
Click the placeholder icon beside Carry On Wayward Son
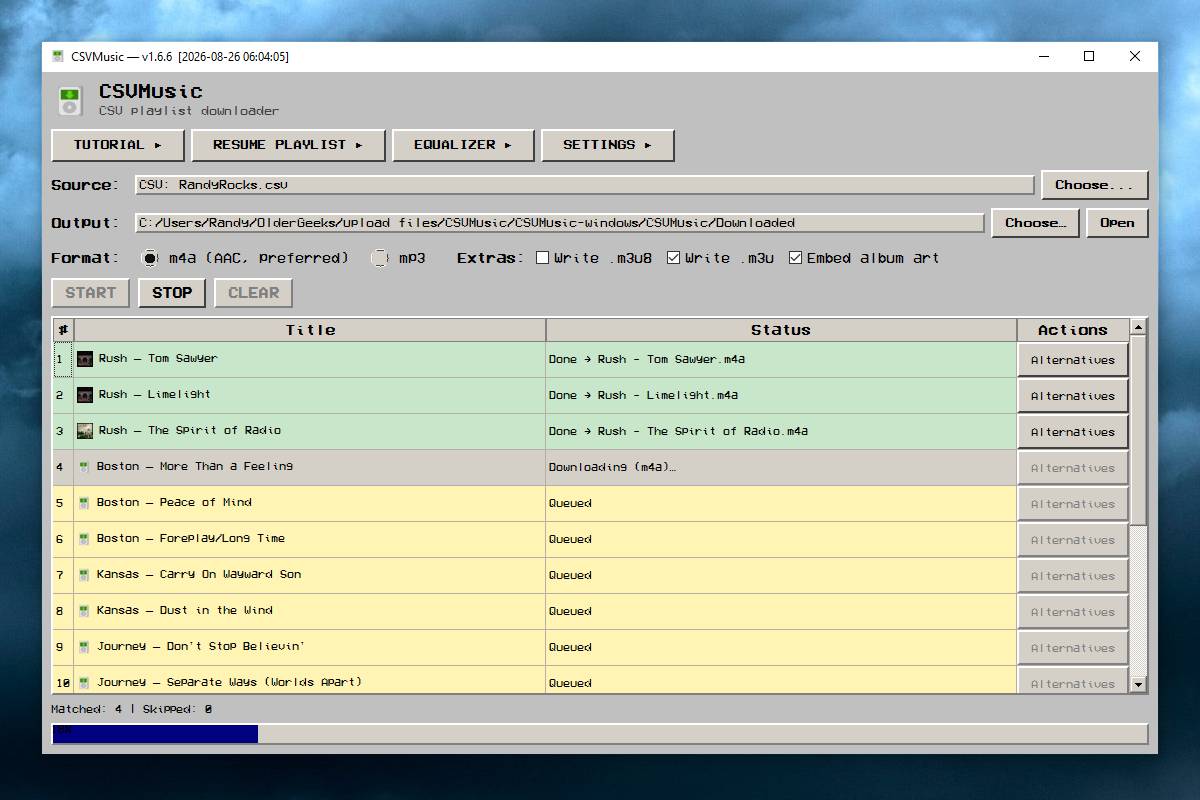[84, 575]
